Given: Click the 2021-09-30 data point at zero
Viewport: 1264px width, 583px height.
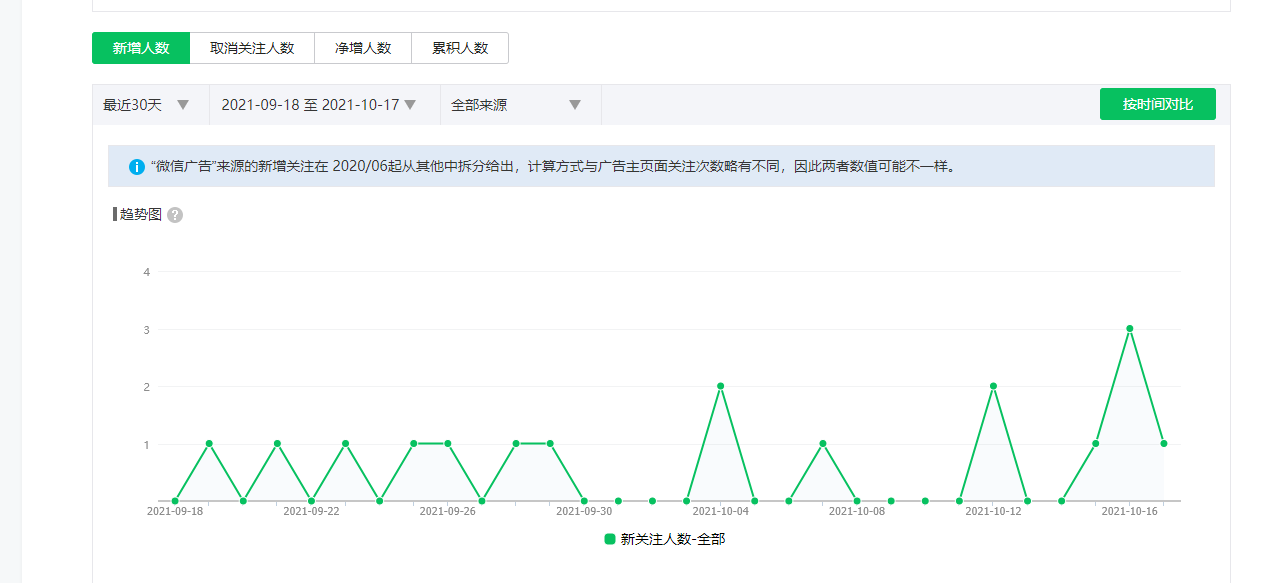Looking at the screenshot, I should [x=584, y=501].
